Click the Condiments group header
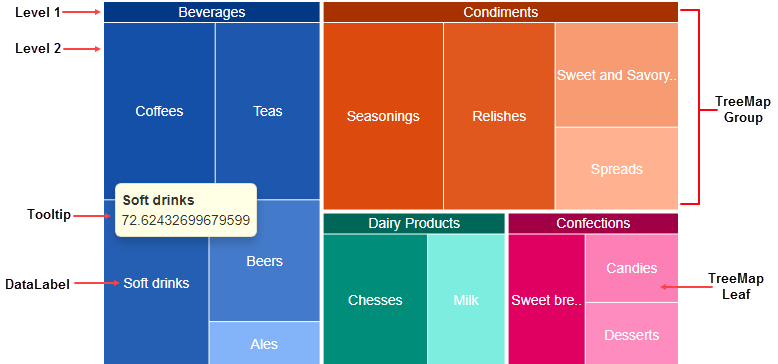778x364 pixels. (x=501, y=12)
